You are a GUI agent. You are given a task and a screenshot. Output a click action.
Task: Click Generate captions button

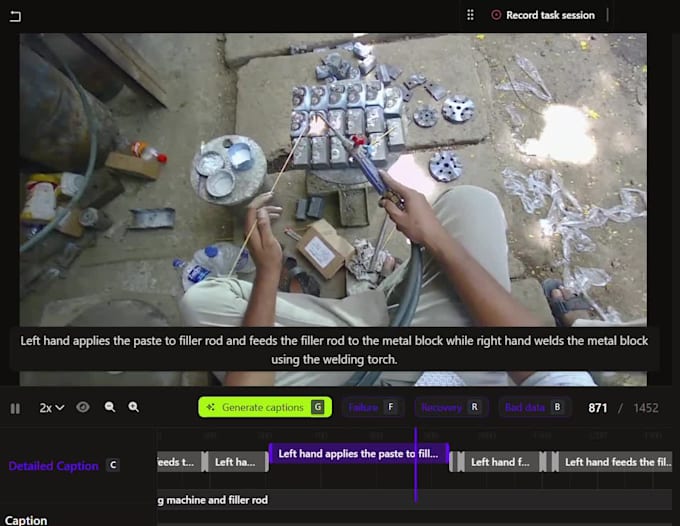pyautogui.click(x=265, y=407)
